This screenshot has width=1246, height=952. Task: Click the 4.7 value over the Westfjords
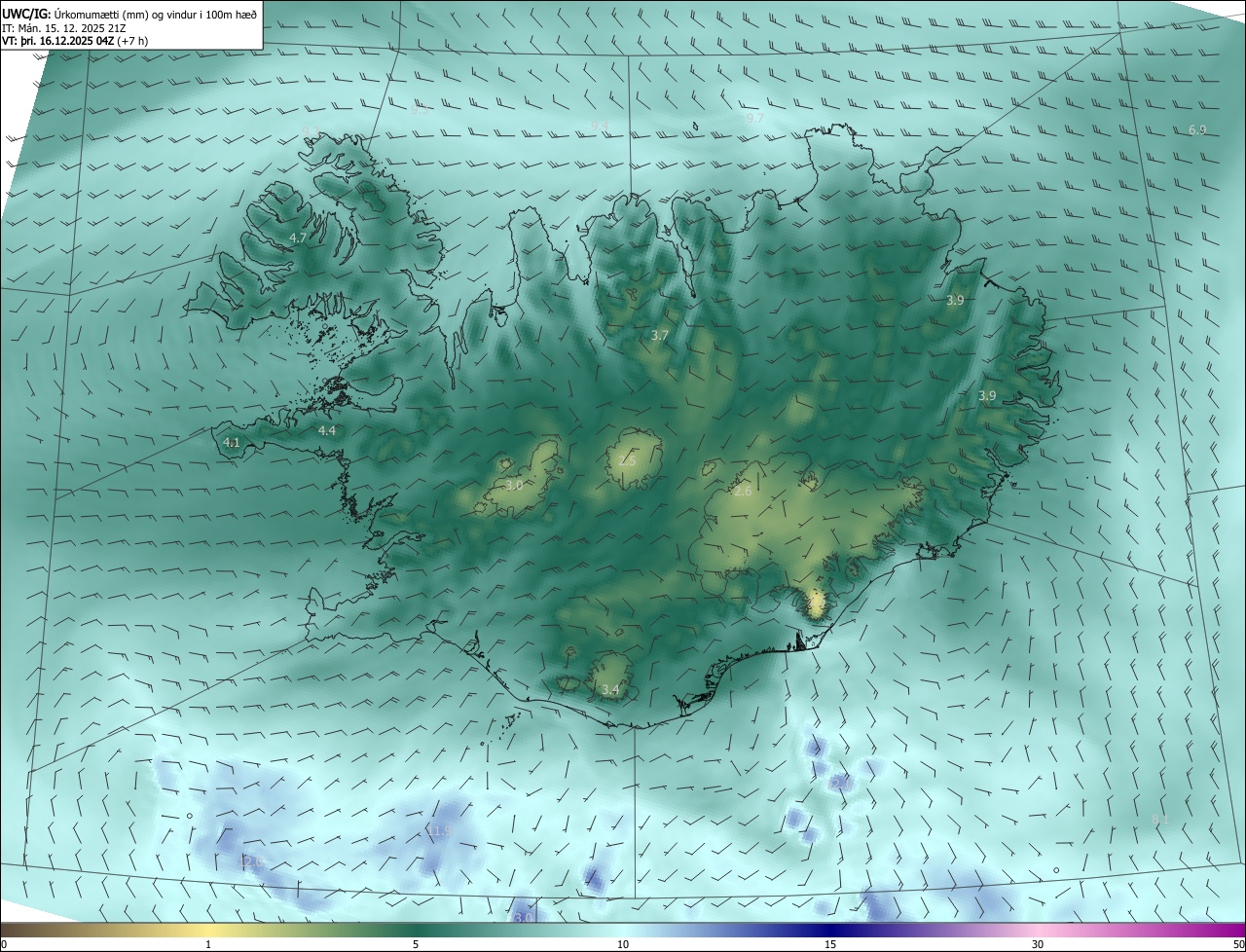298,238
